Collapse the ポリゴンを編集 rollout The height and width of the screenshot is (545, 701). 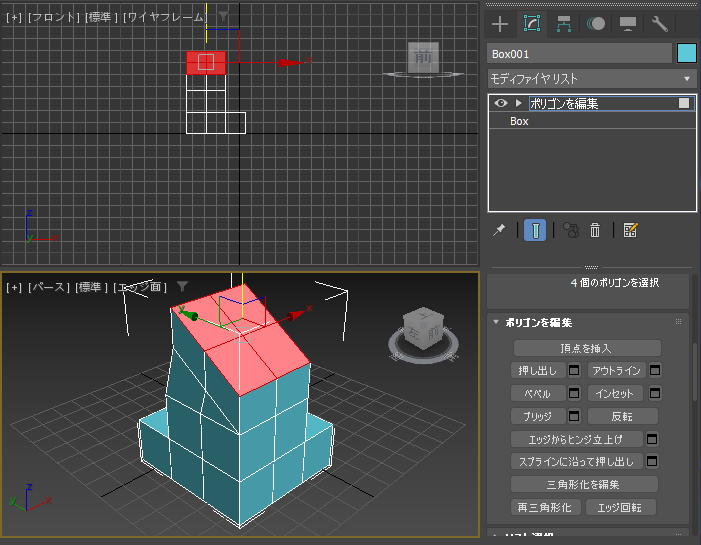pos(495,322)
